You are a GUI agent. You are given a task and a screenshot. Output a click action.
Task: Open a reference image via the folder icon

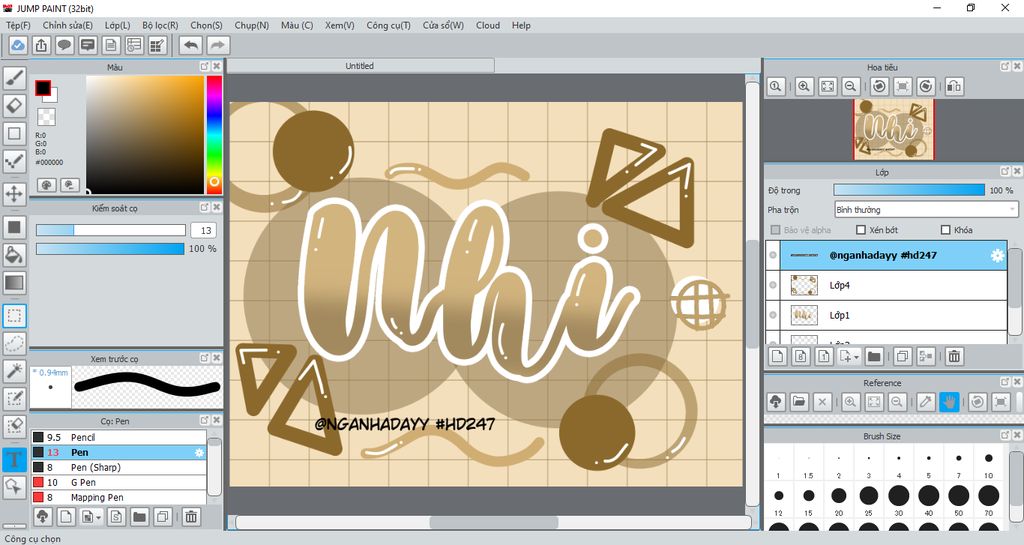tap(799, 402)
